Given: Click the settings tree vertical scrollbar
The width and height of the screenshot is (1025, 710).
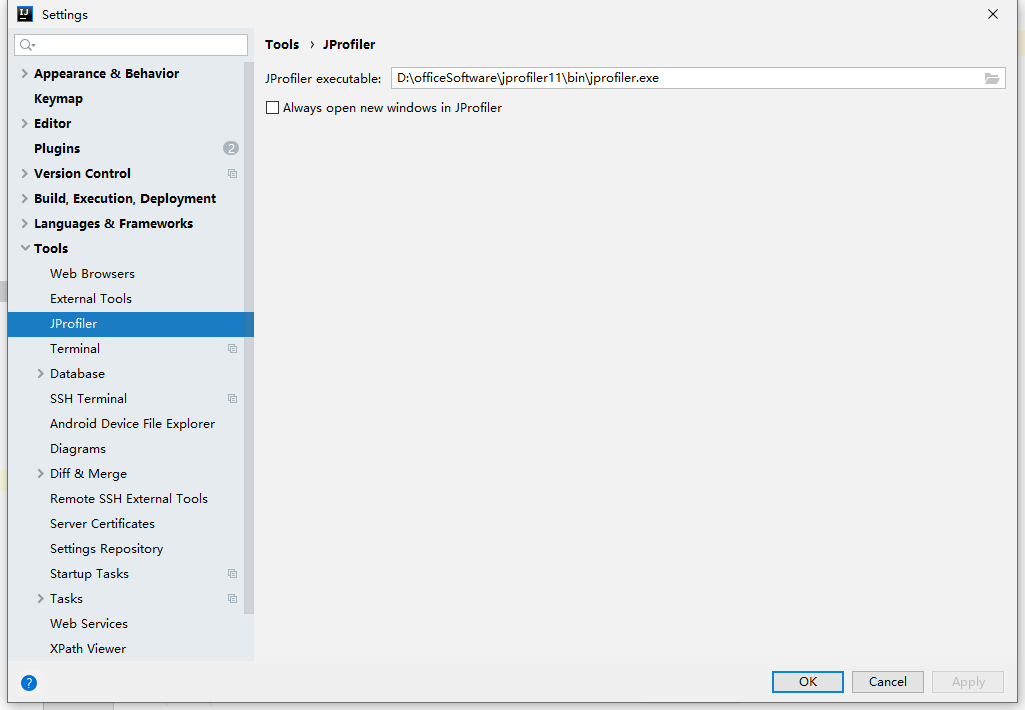Looking at the screenshot, I should point(248,338).
